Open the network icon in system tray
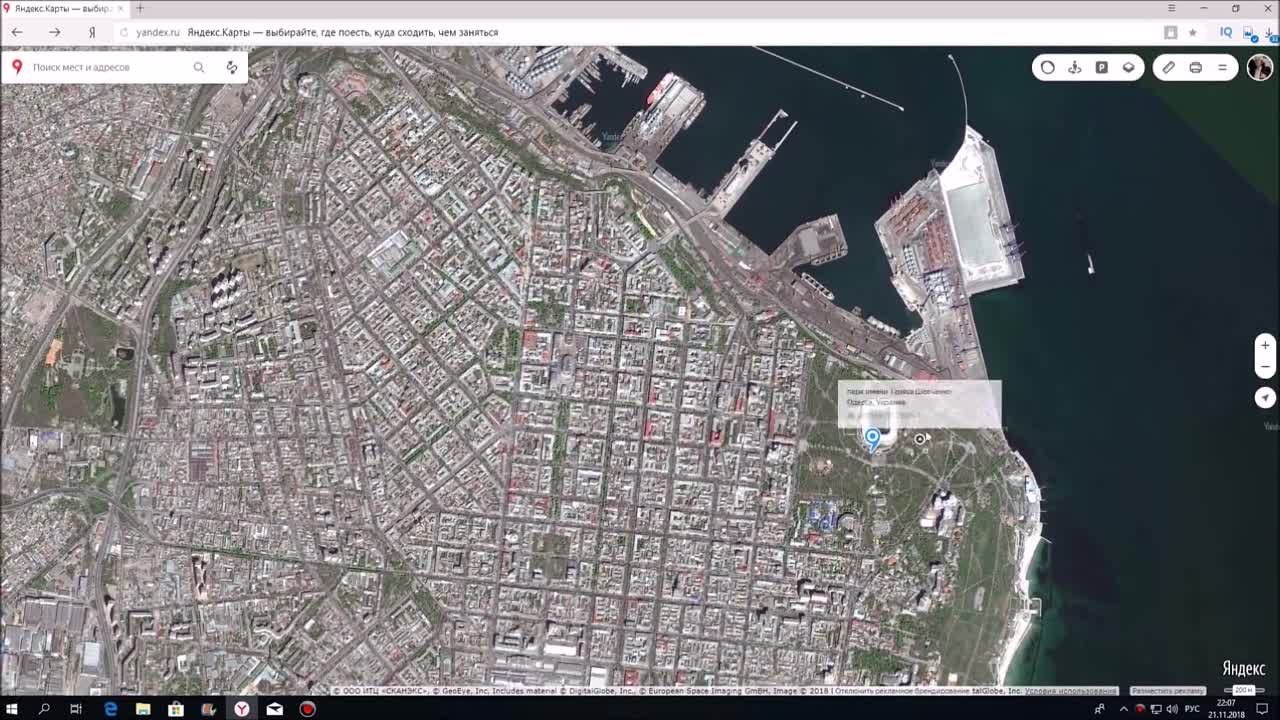The height and width of the screenshot is (720, 1280). pyautogui.click(x=1156, y=709)
